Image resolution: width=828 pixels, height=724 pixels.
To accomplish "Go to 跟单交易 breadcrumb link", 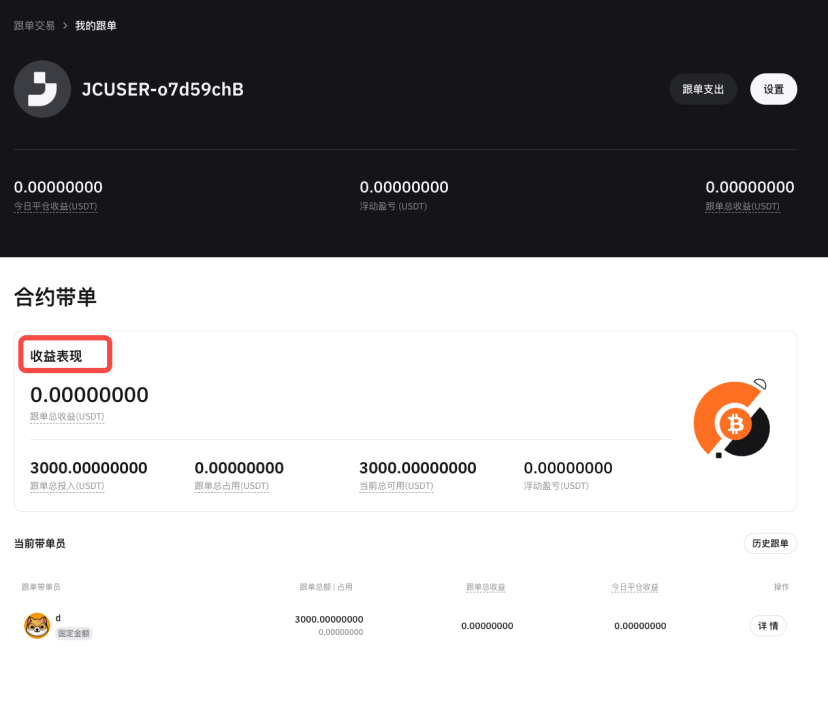I will pyautogui.click(x=35, y=25).
